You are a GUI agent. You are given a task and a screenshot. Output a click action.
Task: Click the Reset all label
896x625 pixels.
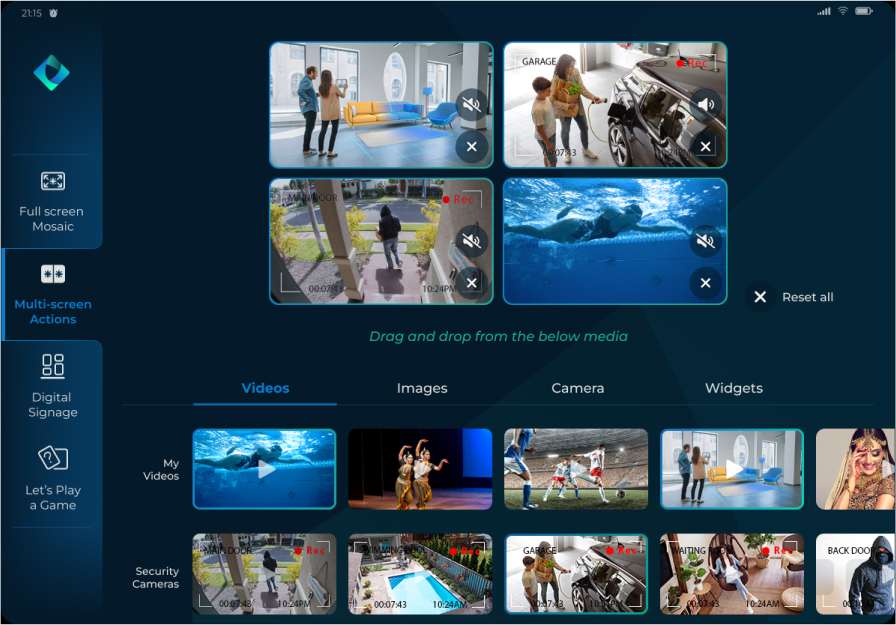[x=807, y=297]
